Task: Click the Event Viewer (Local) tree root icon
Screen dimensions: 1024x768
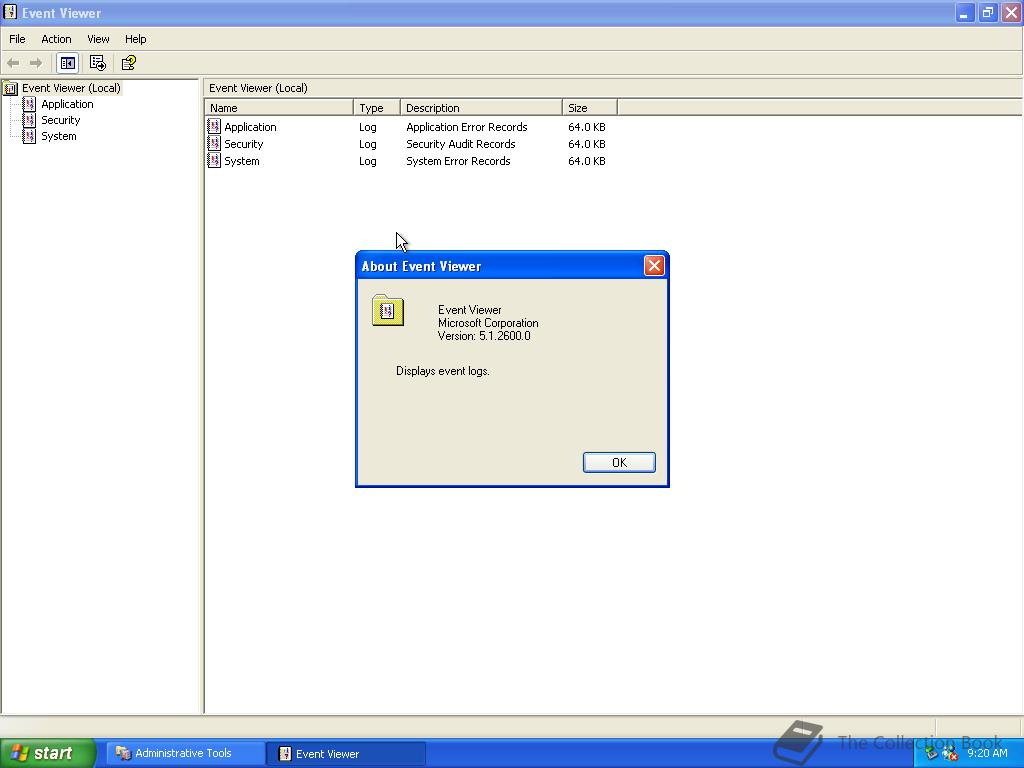Action: point(10,88)
